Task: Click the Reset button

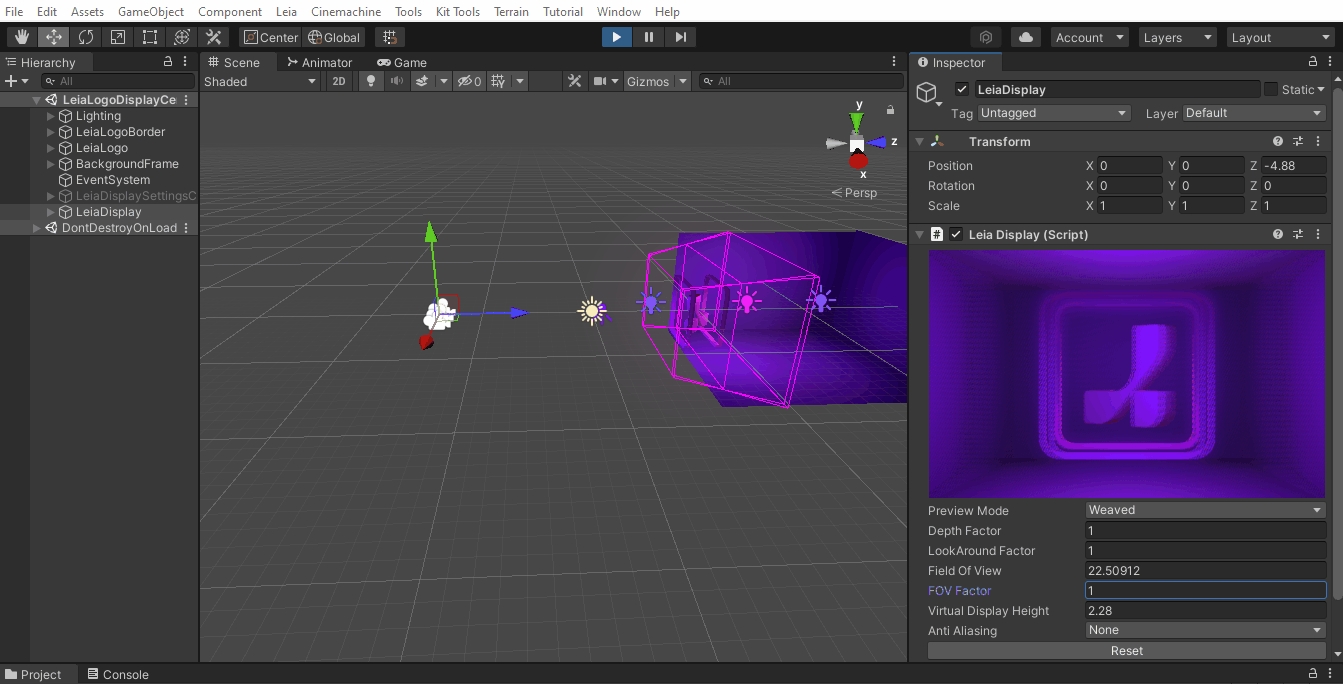Action: pyautogui.click(x=1127, y=650)
